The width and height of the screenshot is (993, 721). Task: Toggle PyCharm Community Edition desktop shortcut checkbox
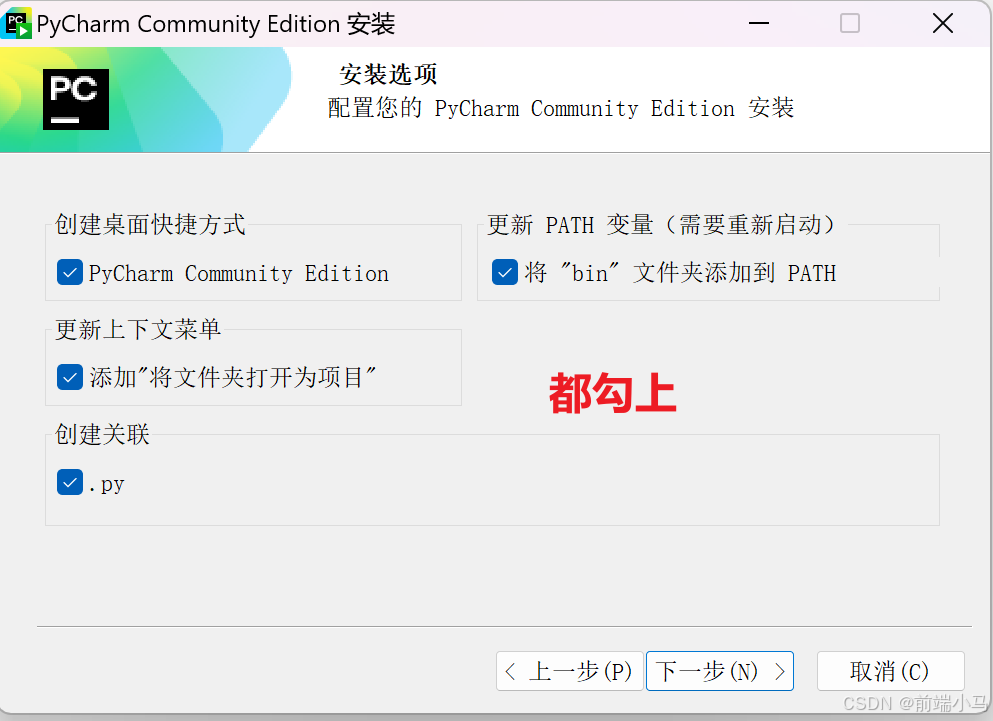(x=70, y=272)
